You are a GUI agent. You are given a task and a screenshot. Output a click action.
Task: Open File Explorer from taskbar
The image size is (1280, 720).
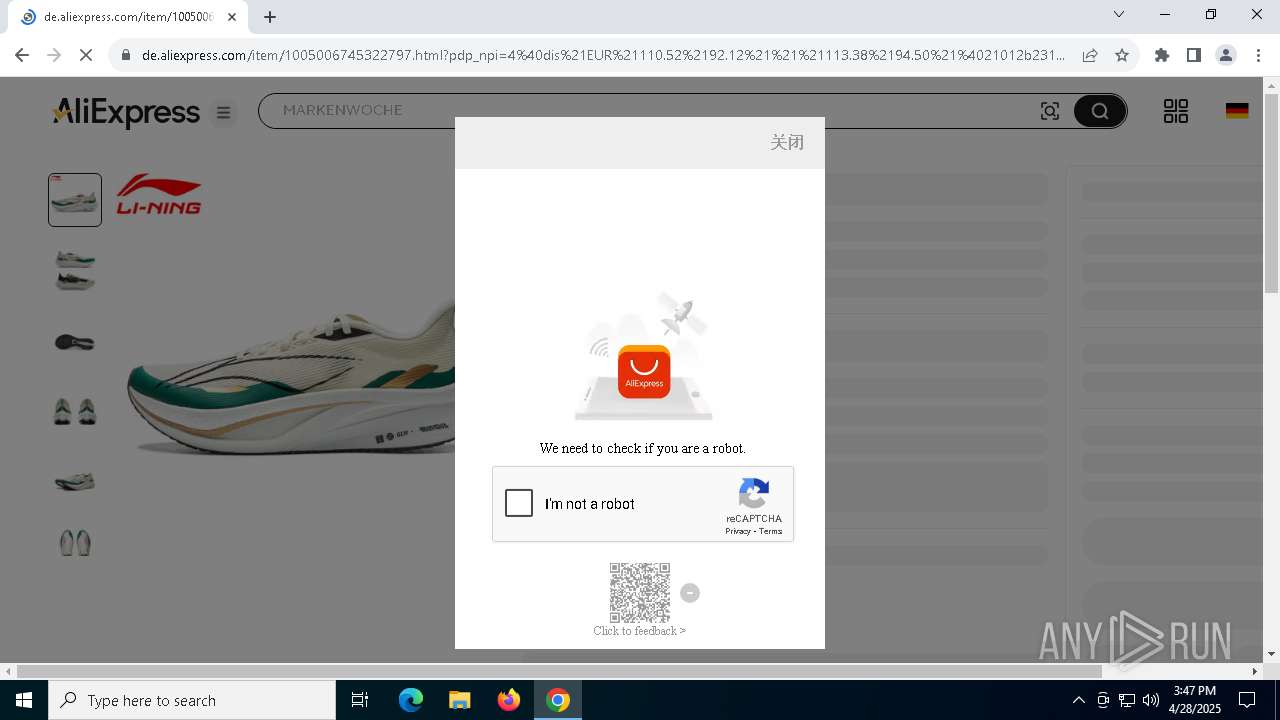coord(459,700)
